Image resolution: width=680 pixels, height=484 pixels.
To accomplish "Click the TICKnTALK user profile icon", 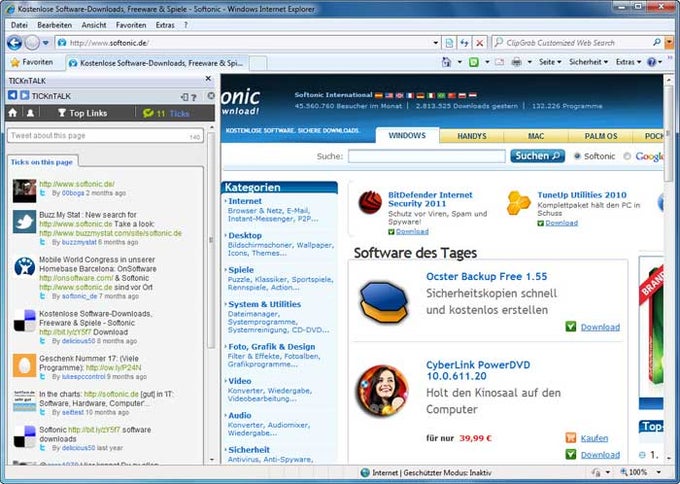I will click(30, 113).
